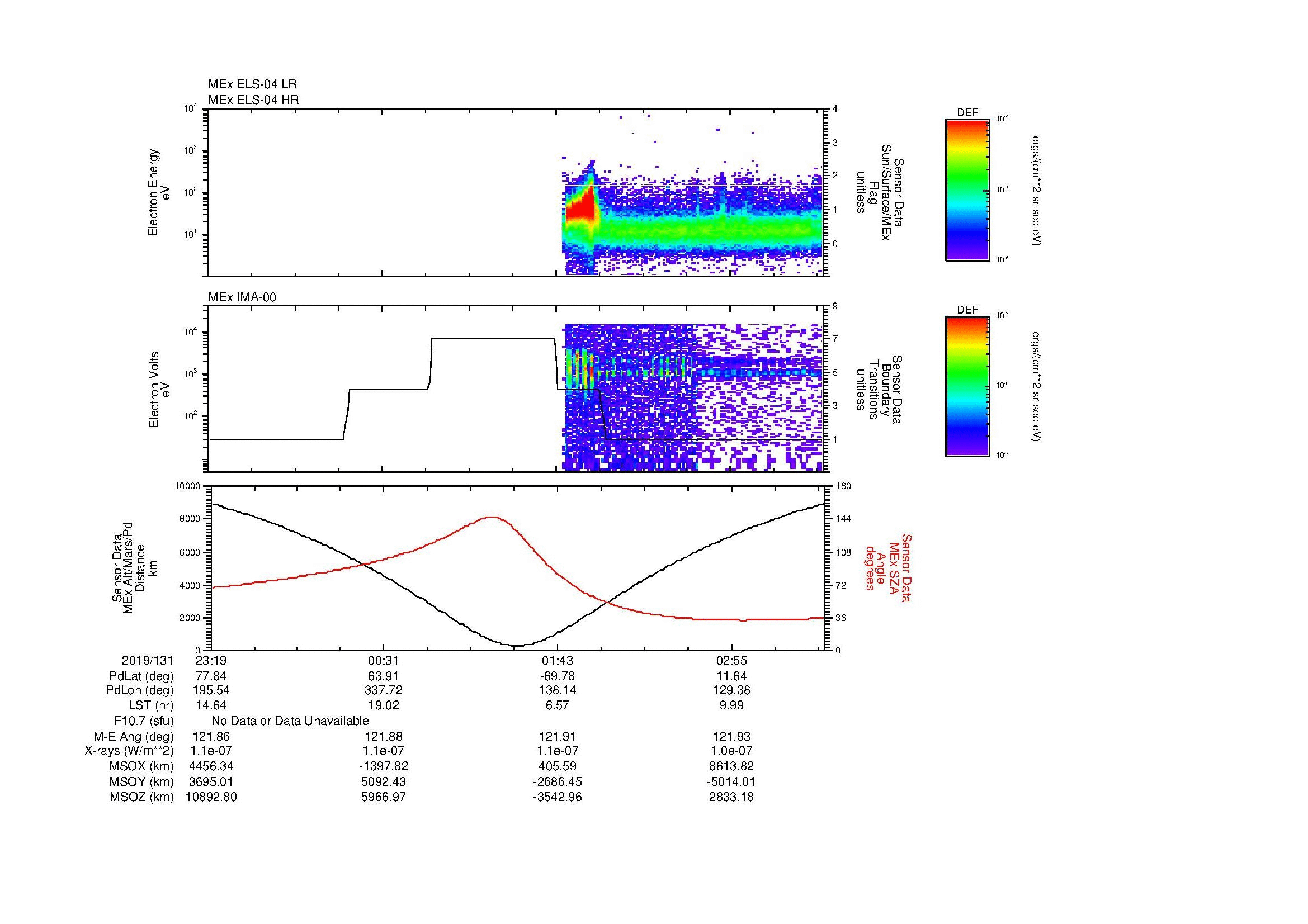1308x924 pixels.
Task: Click the ELS DEF color bar
Action: (x=967, y=189)
